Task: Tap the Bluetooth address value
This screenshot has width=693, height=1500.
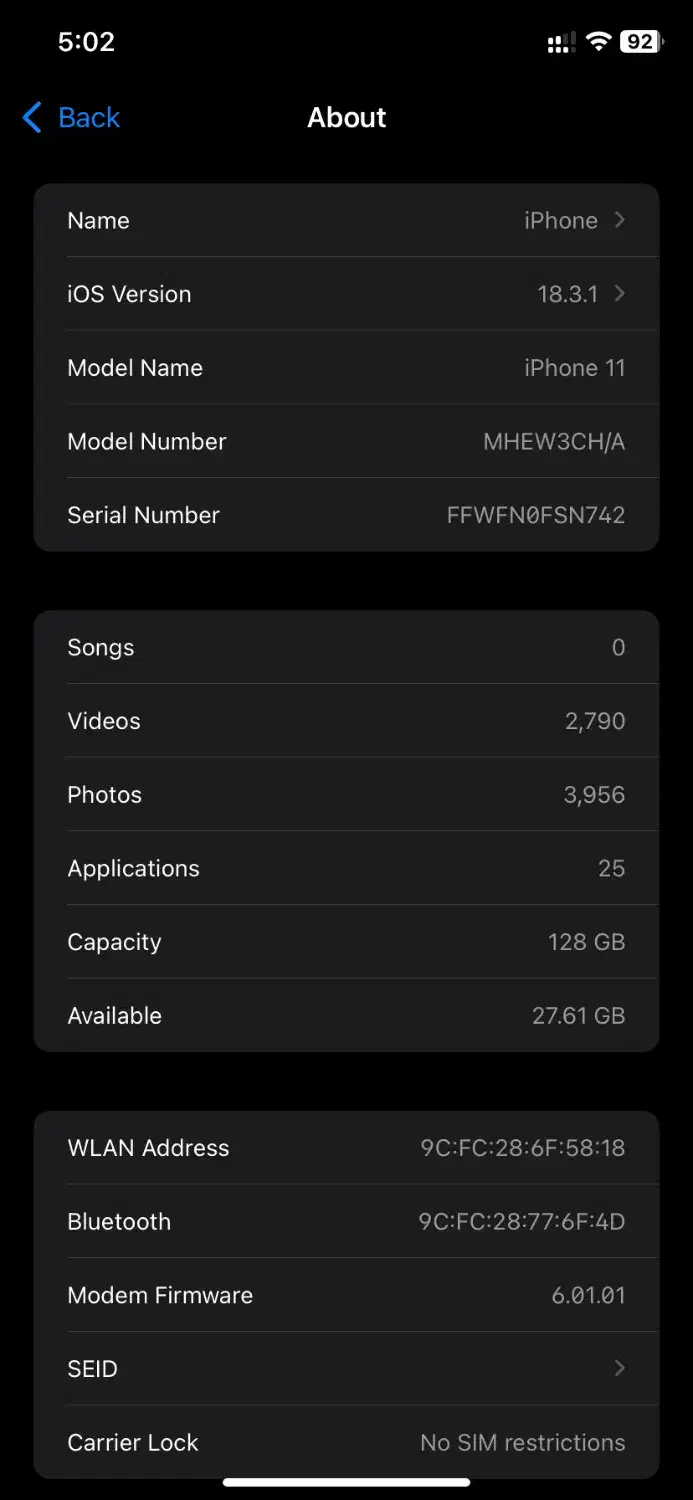Action: 521,1222
